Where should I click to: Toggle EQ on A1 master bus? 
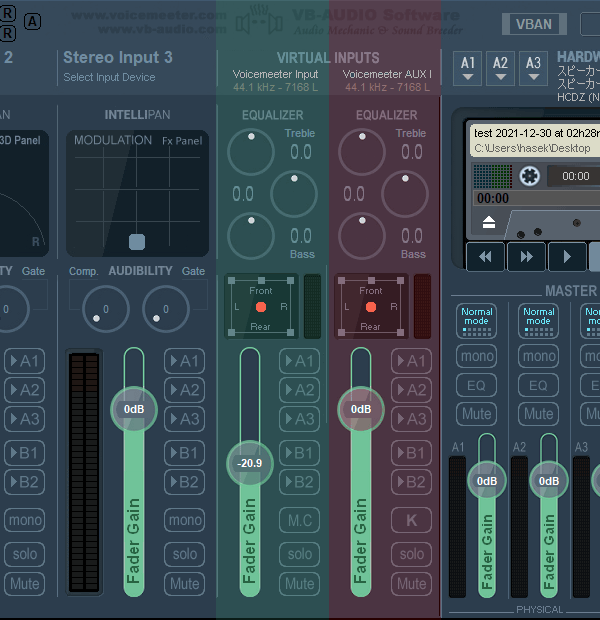click(476, 385)
